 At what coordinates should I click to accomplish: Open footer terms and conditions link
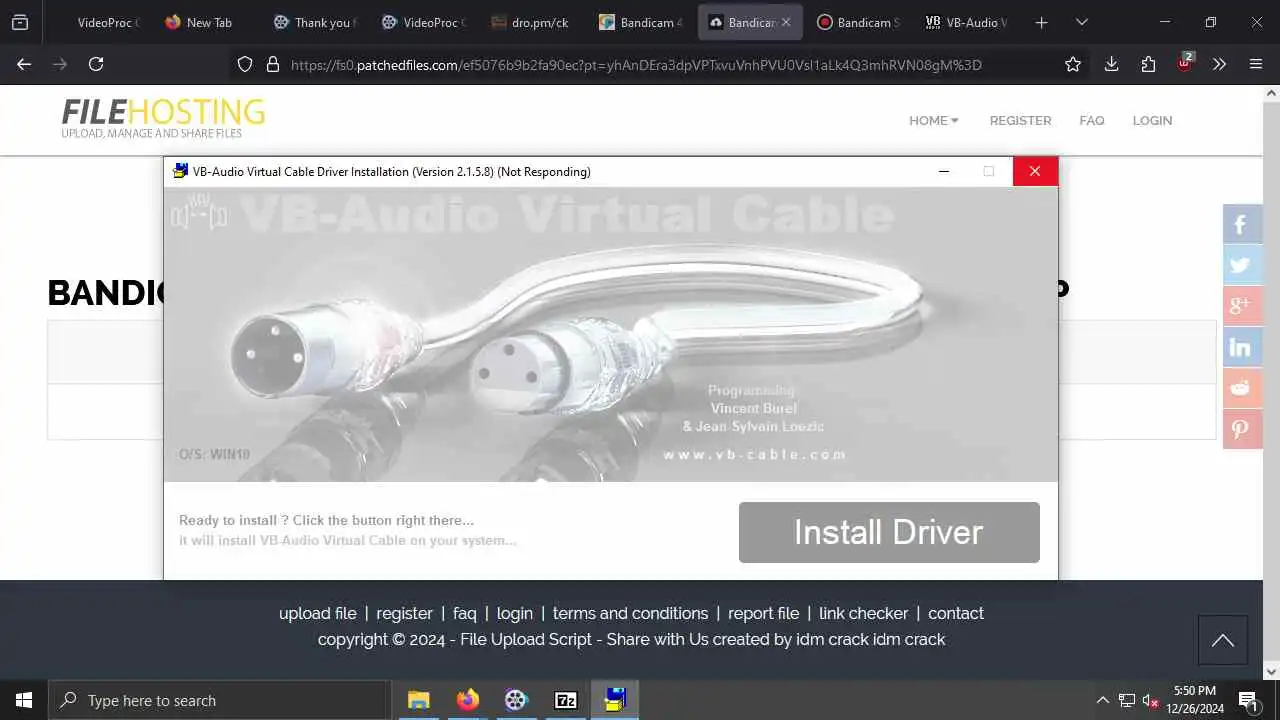point(630,613)
